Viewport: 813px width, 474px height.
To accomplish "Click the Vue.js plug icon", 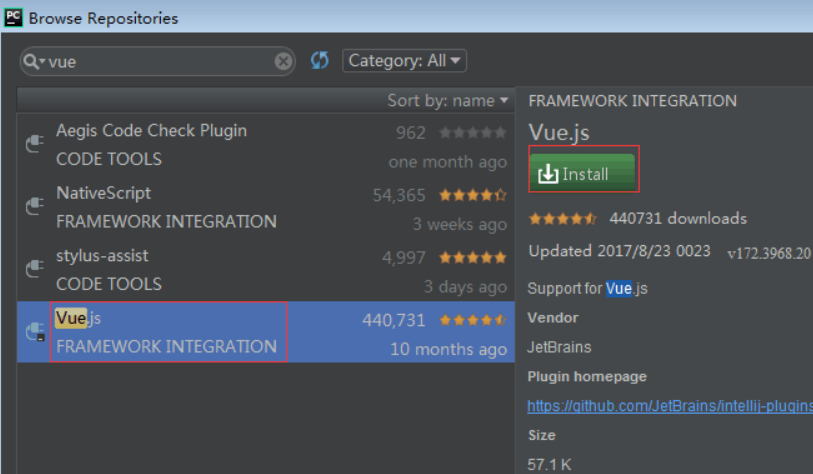I will (35, 331).
